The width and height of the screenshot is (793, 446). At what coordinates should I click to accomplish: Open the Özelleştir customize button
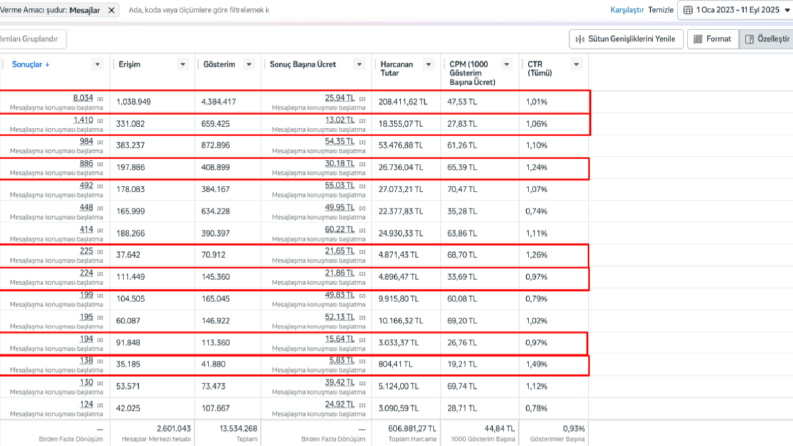767,39
